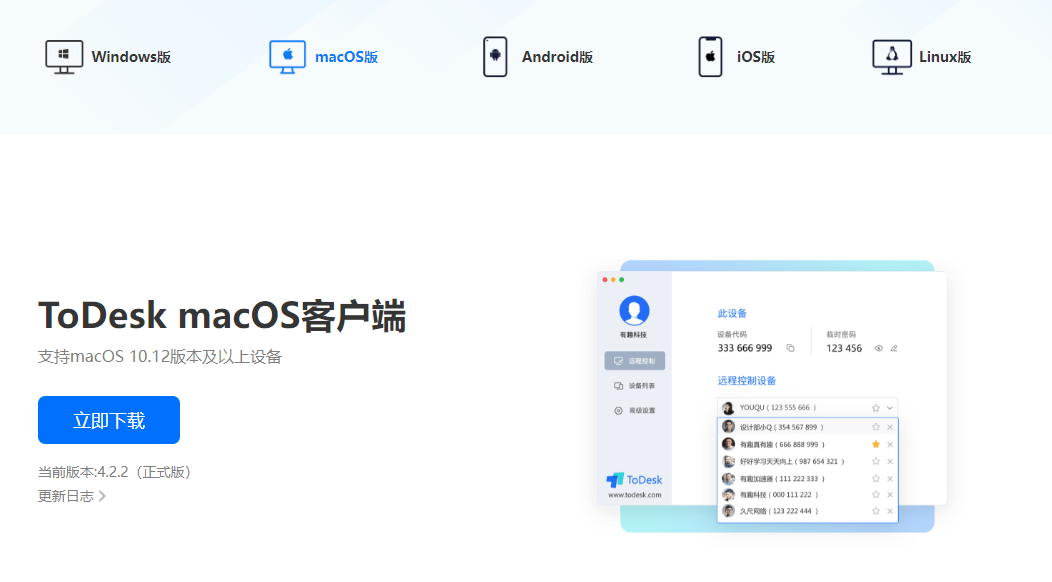Switch to the Windows版 download tab

coord(108,57)
